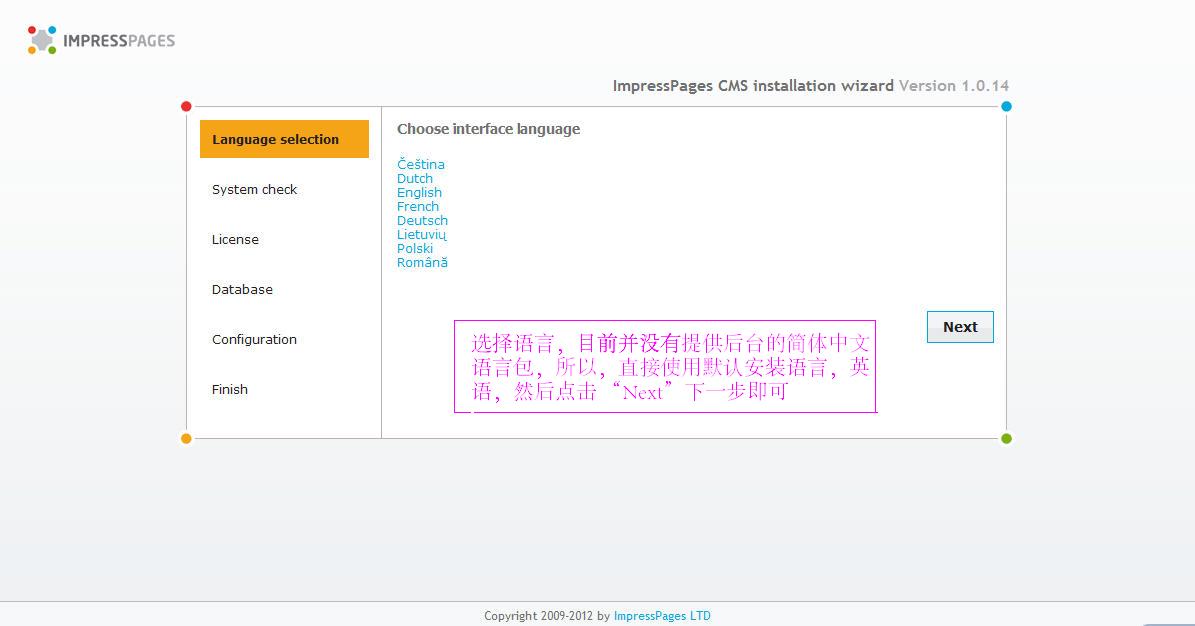Go to the Database step
Viewport: 1195px width, 626px height.
coord(242,289)
